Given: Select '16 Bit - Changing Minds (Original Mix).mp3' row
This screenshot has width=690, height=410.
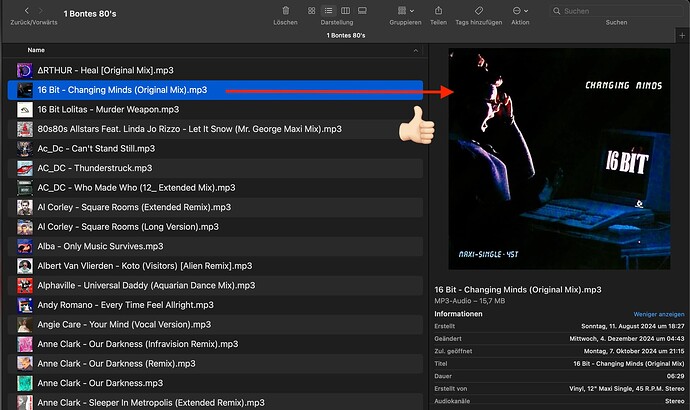Looking at the screenshot, I should (215, 90).
